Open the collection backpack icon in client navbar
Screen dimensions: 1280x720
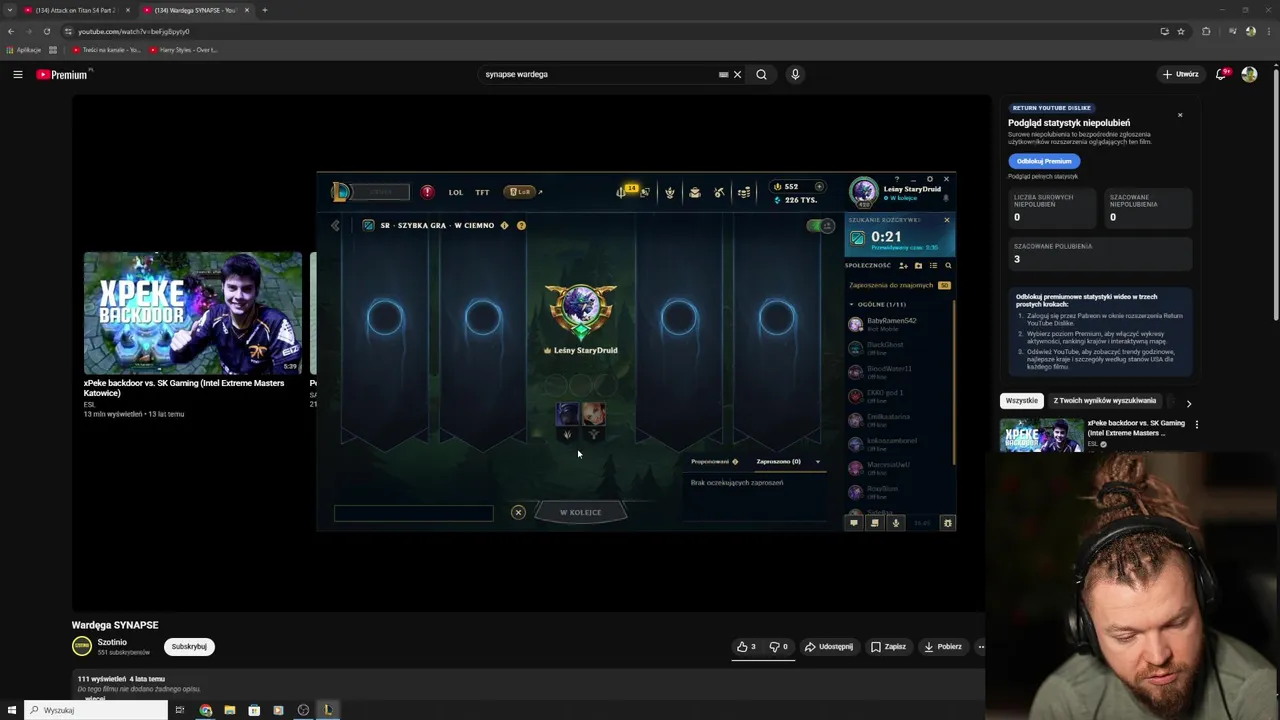coord(695,192)
